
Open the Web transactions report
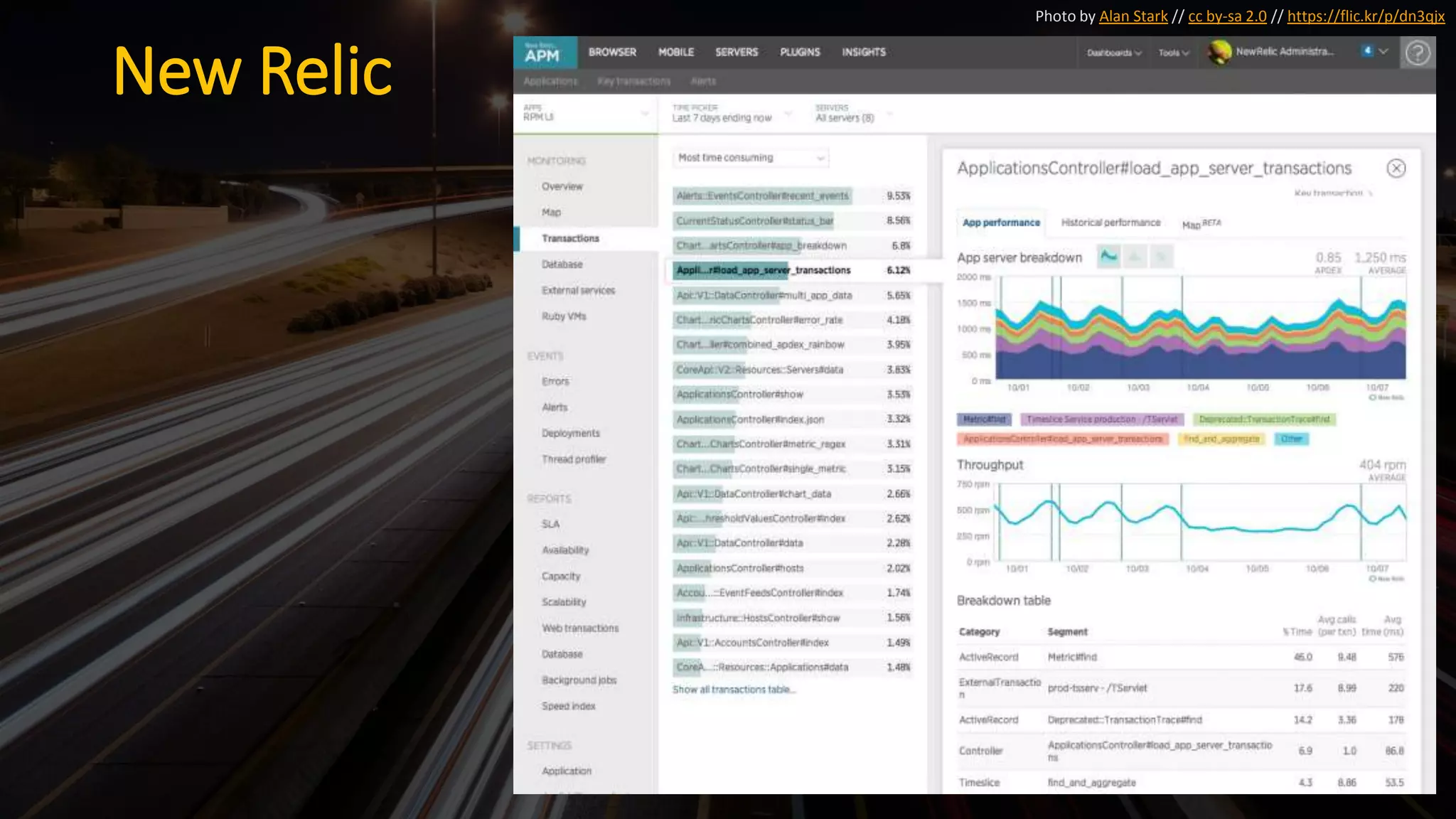[x=580, y=628]
